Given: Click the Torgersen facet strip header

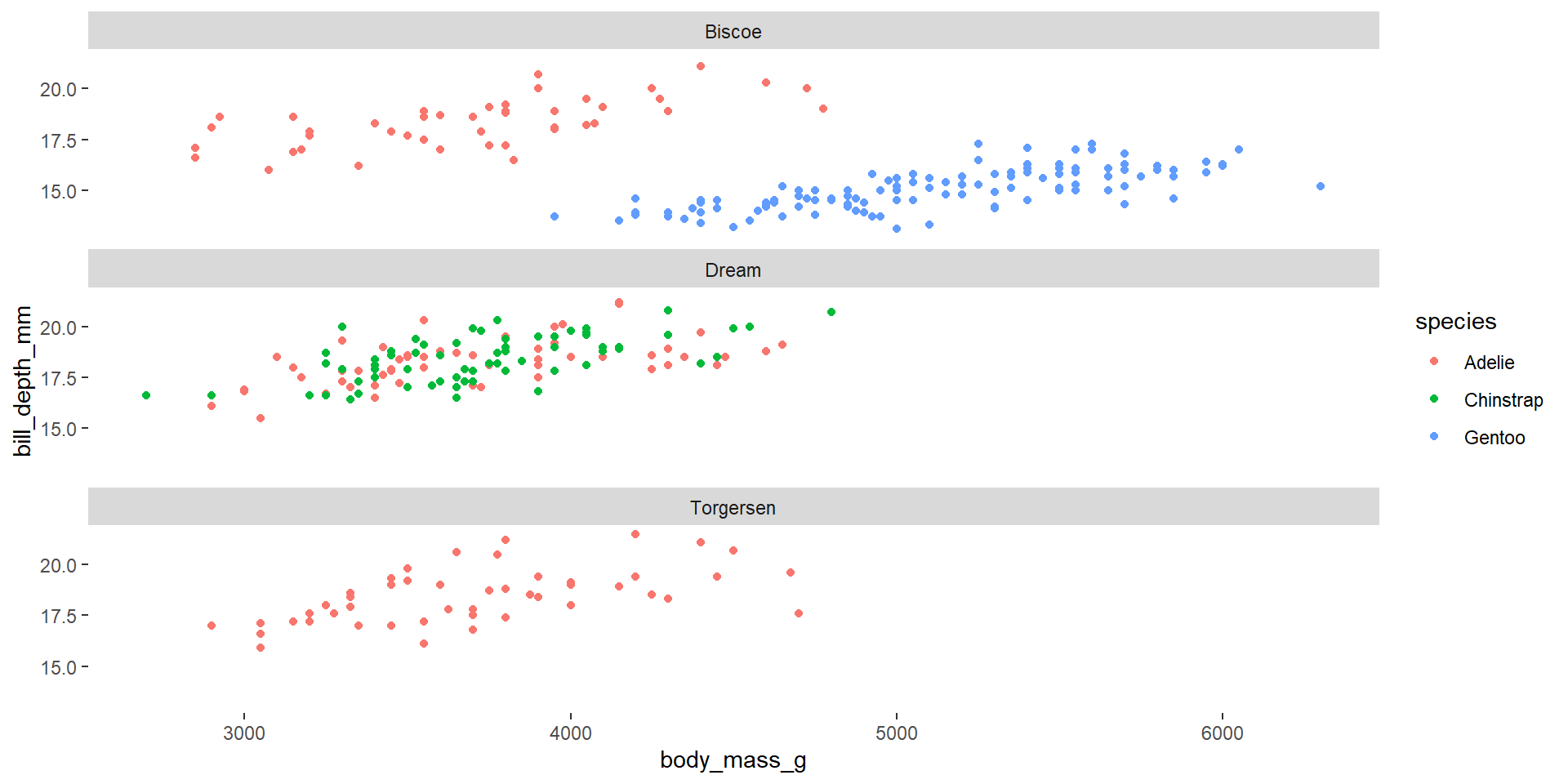Looking at the screenshot, I should tap(733, 508).
